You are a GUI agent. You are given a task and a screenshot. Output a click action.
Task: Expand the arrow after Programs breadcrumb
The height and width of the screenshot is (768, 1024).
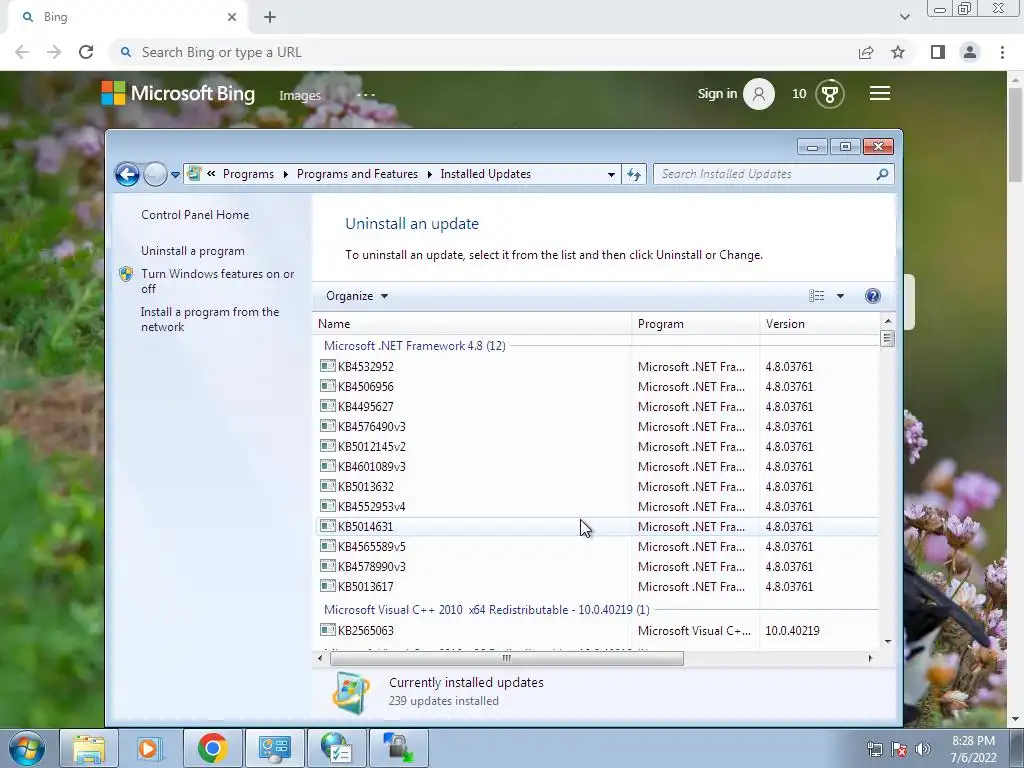(285, 174)
